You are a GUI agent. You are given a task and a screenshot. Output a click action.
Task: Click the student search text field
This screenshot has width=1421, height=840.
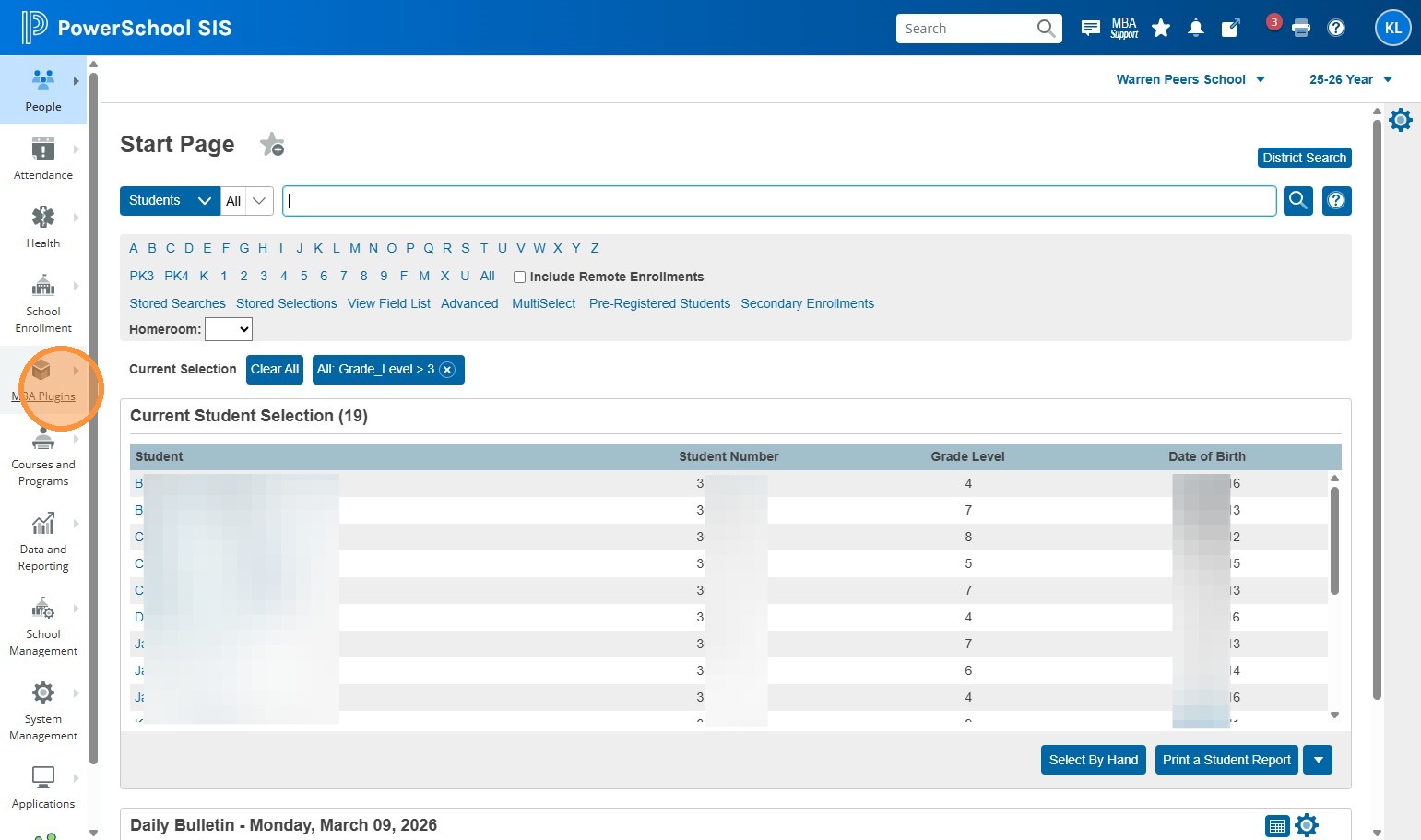[x=779, y=200]
